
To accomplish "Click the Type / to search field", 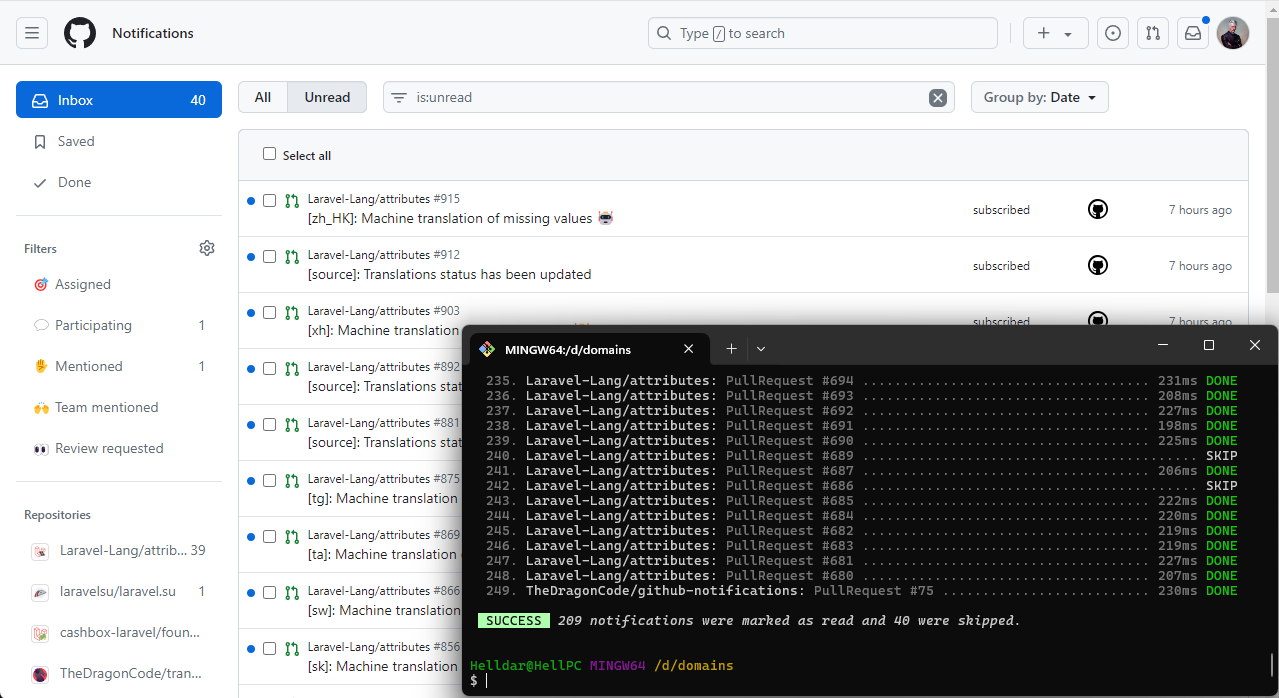I will [823, 33].
